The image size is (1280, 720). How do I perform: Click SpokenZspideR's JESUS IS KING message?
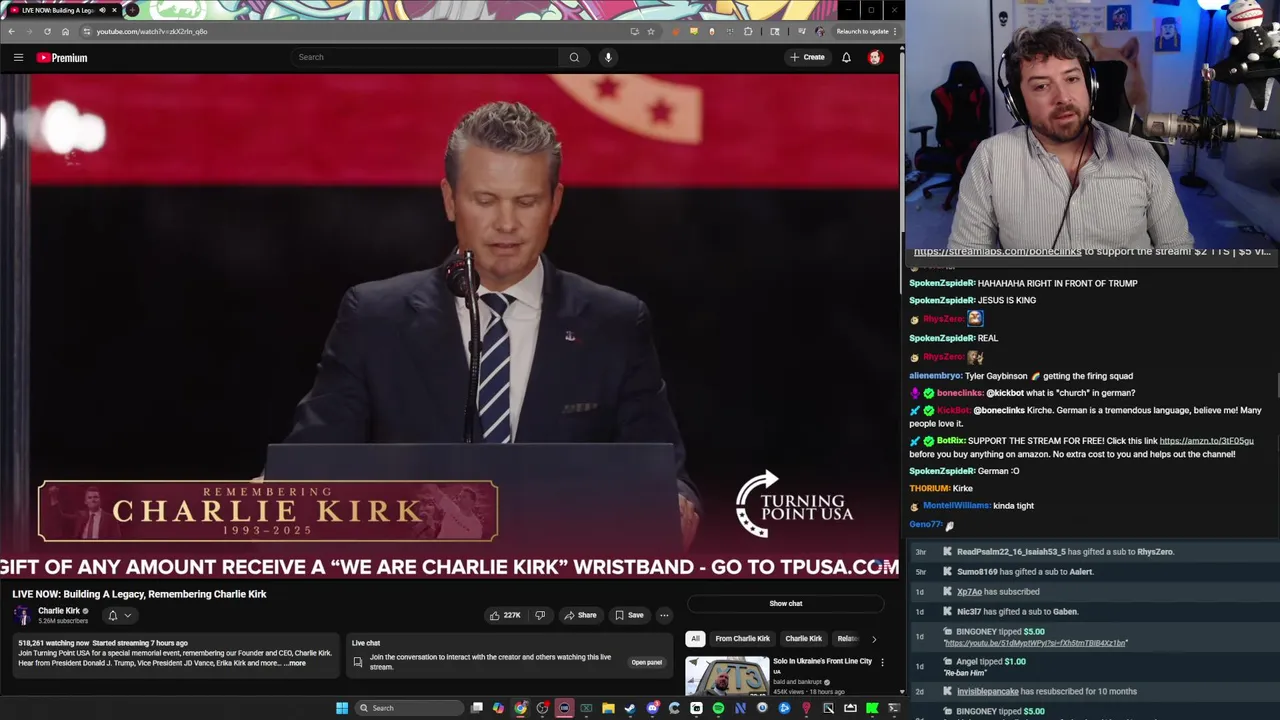(x=972, y=300)
